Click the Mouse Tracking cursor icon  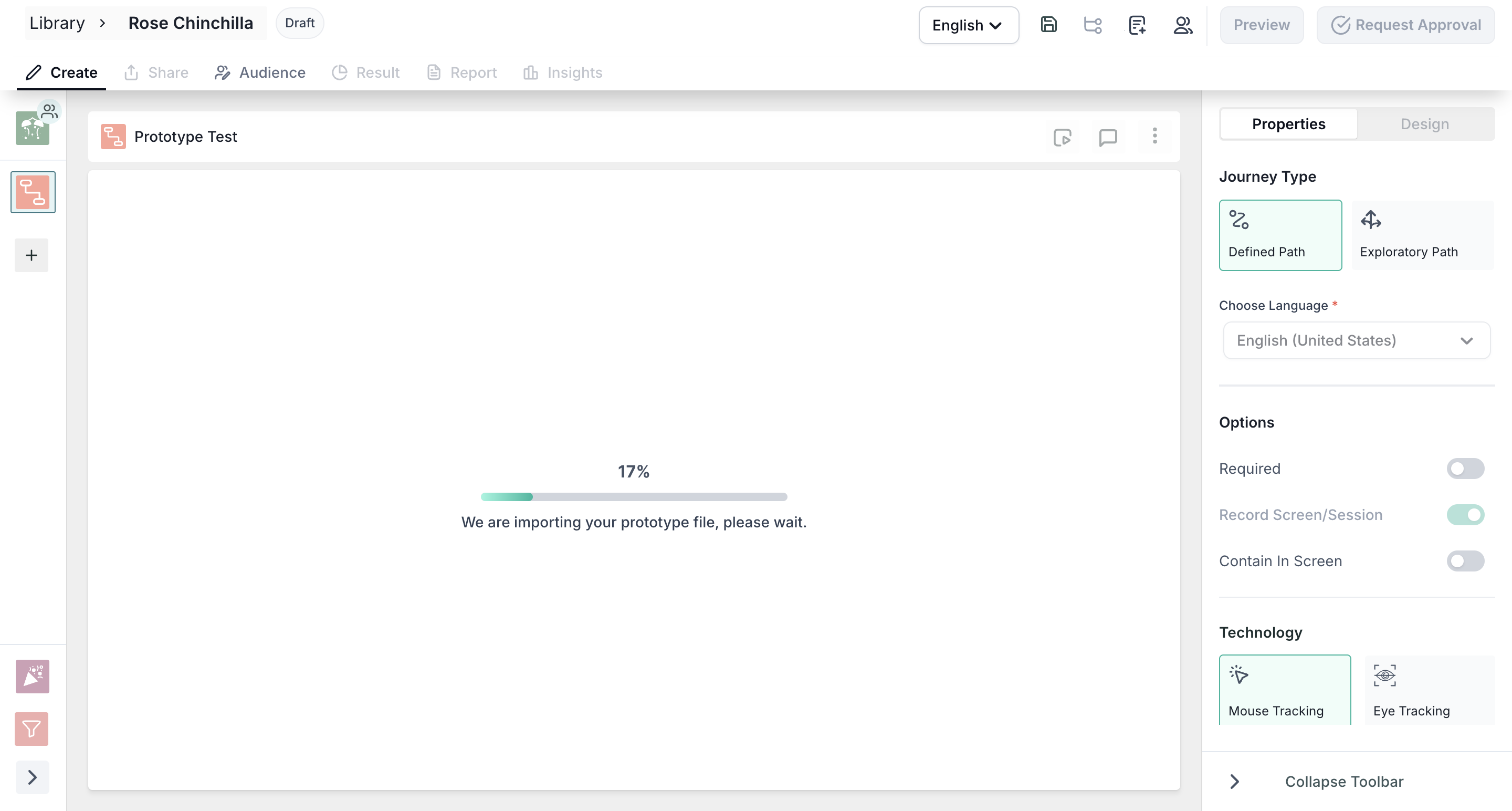1239,675
